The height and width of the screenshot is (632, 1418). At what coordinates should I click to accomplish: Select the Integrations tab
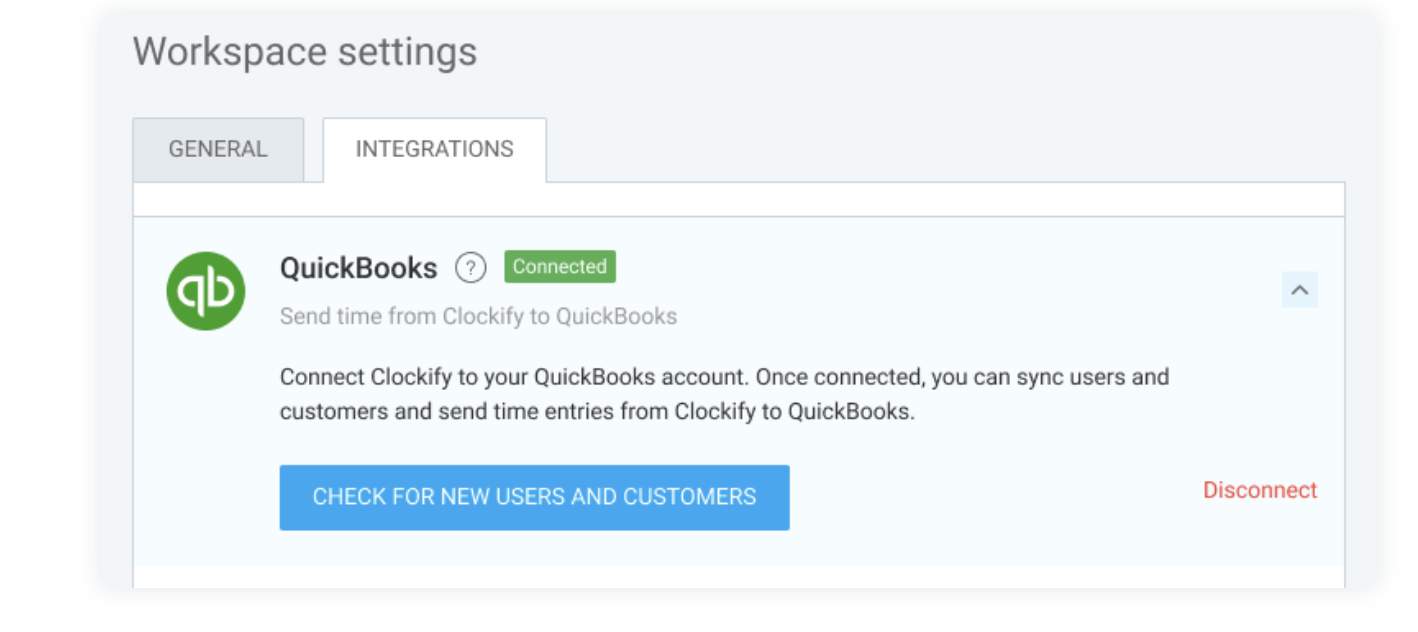(x=435, y=149)
